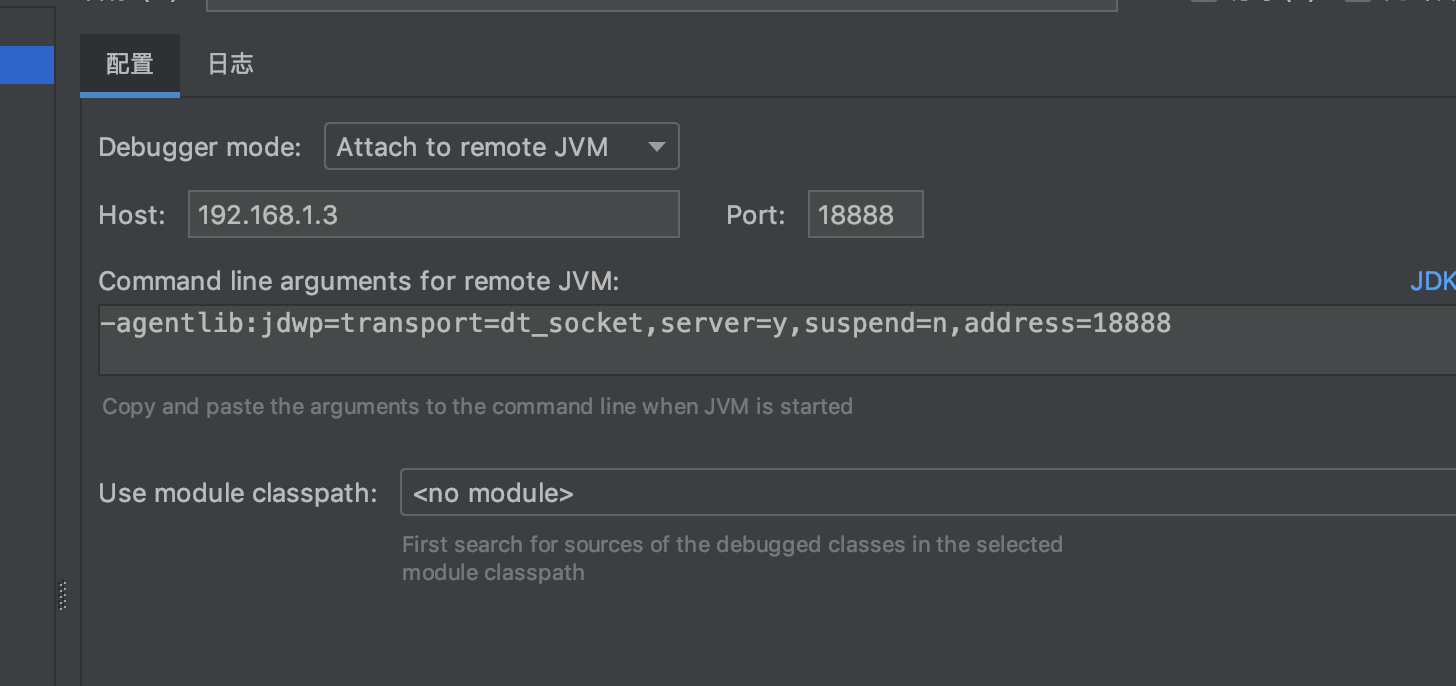Click the Use module classpath label
Image resolution: width=1456 pixels, height=686 pixels.
[238, 493]
